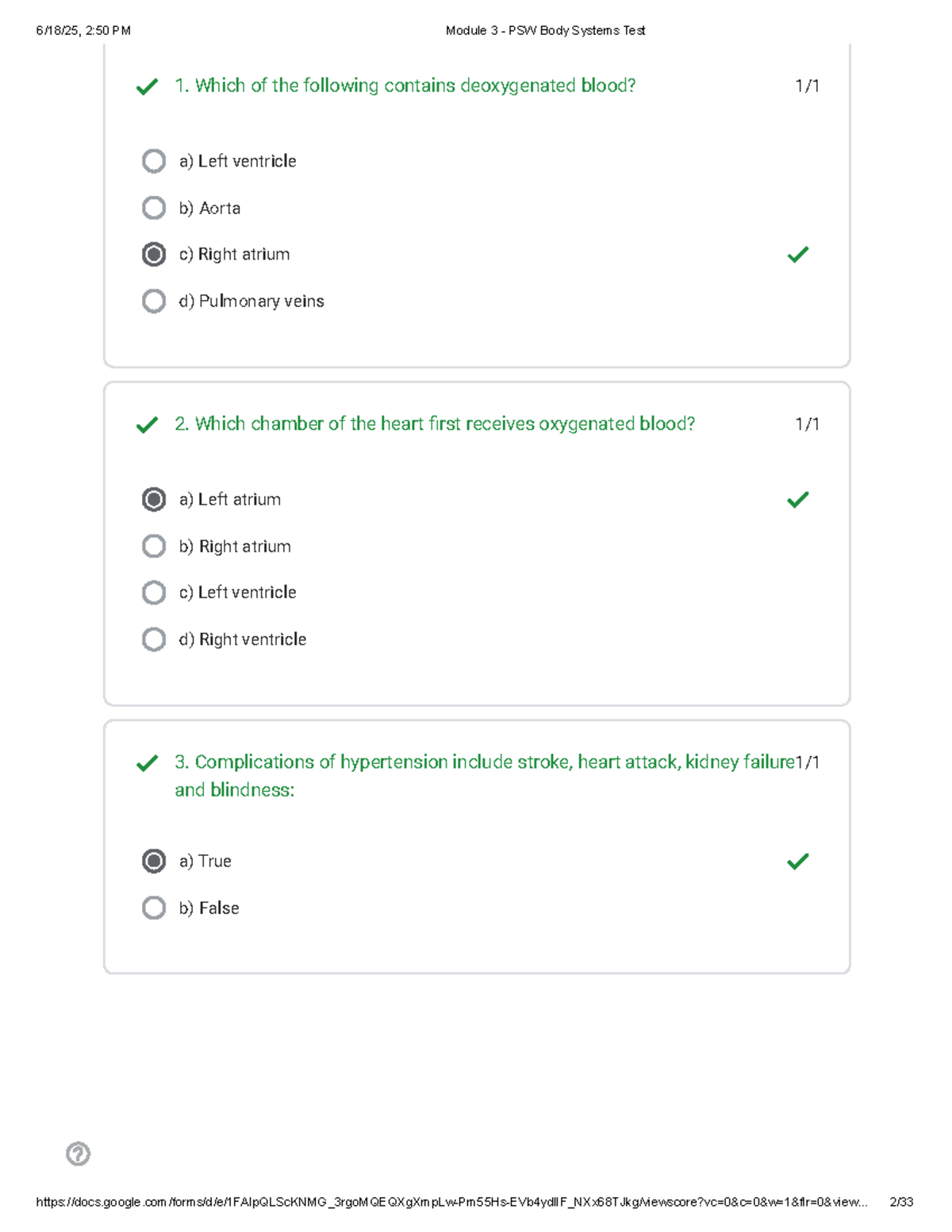The image size is (952, 1232).
Task: Click the Google Forms URL in the footer
Action: tap(451, 1202)
